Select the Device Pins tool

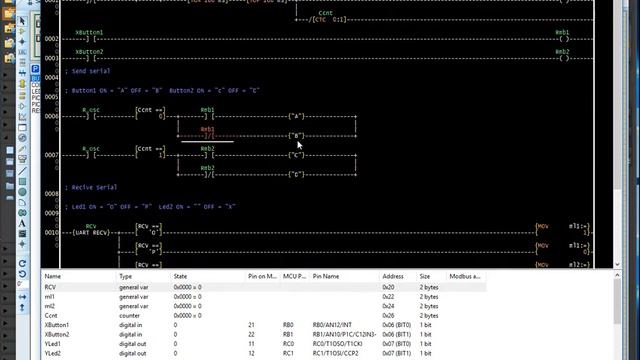click(x=22, y=107)
